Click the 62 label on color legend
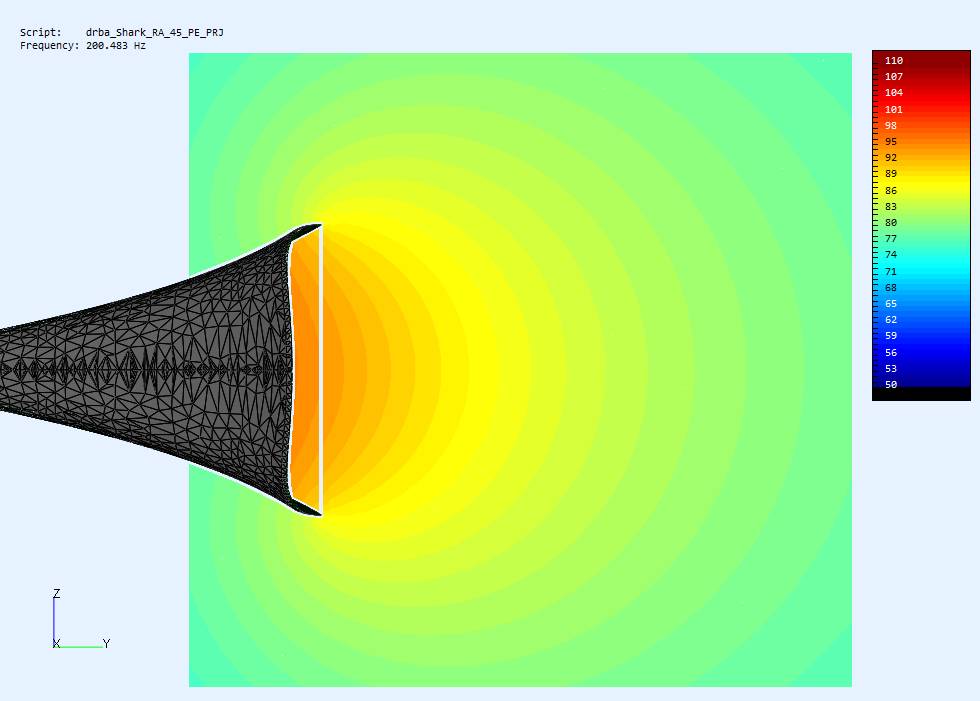 [891, 319]
